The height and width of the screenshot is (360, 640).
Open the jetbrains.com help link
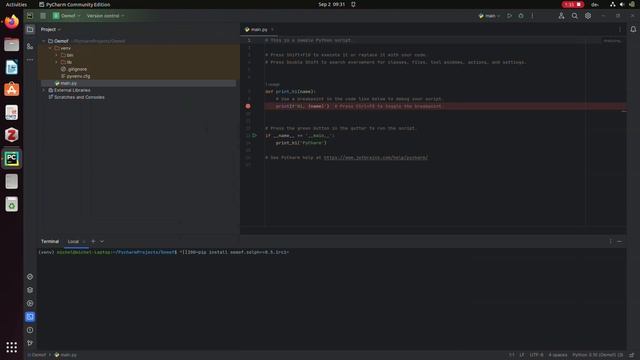click(376, 157)
